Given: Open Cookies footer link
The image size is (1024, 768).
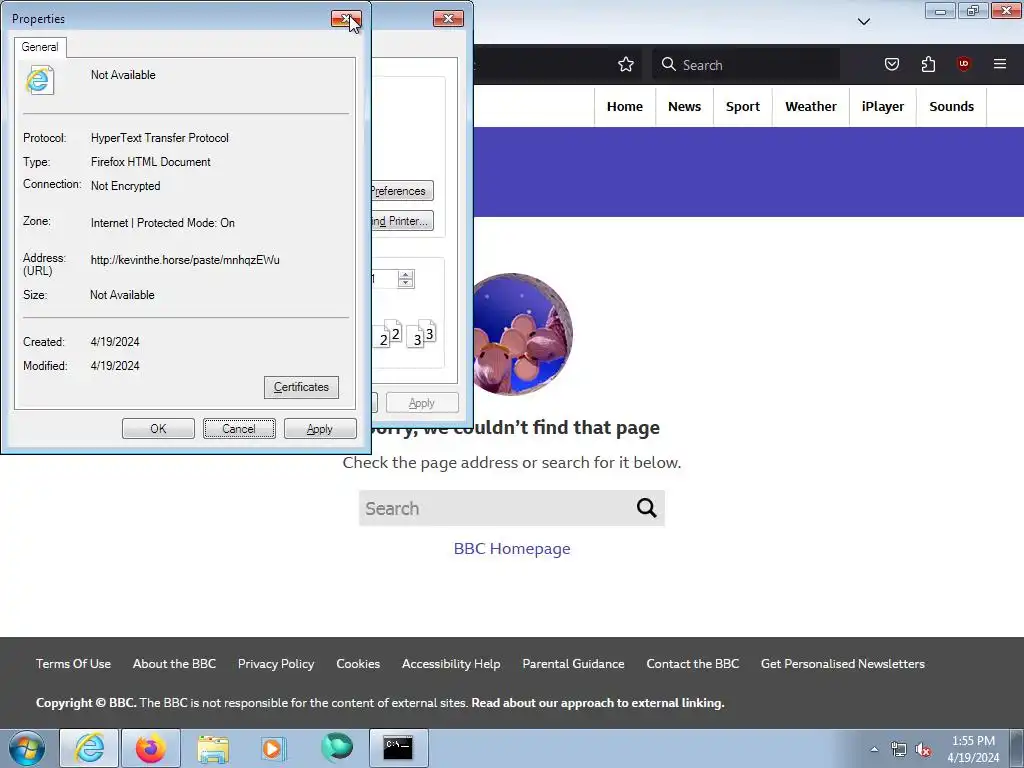Looking at the screenshot, I should [358, 664].
